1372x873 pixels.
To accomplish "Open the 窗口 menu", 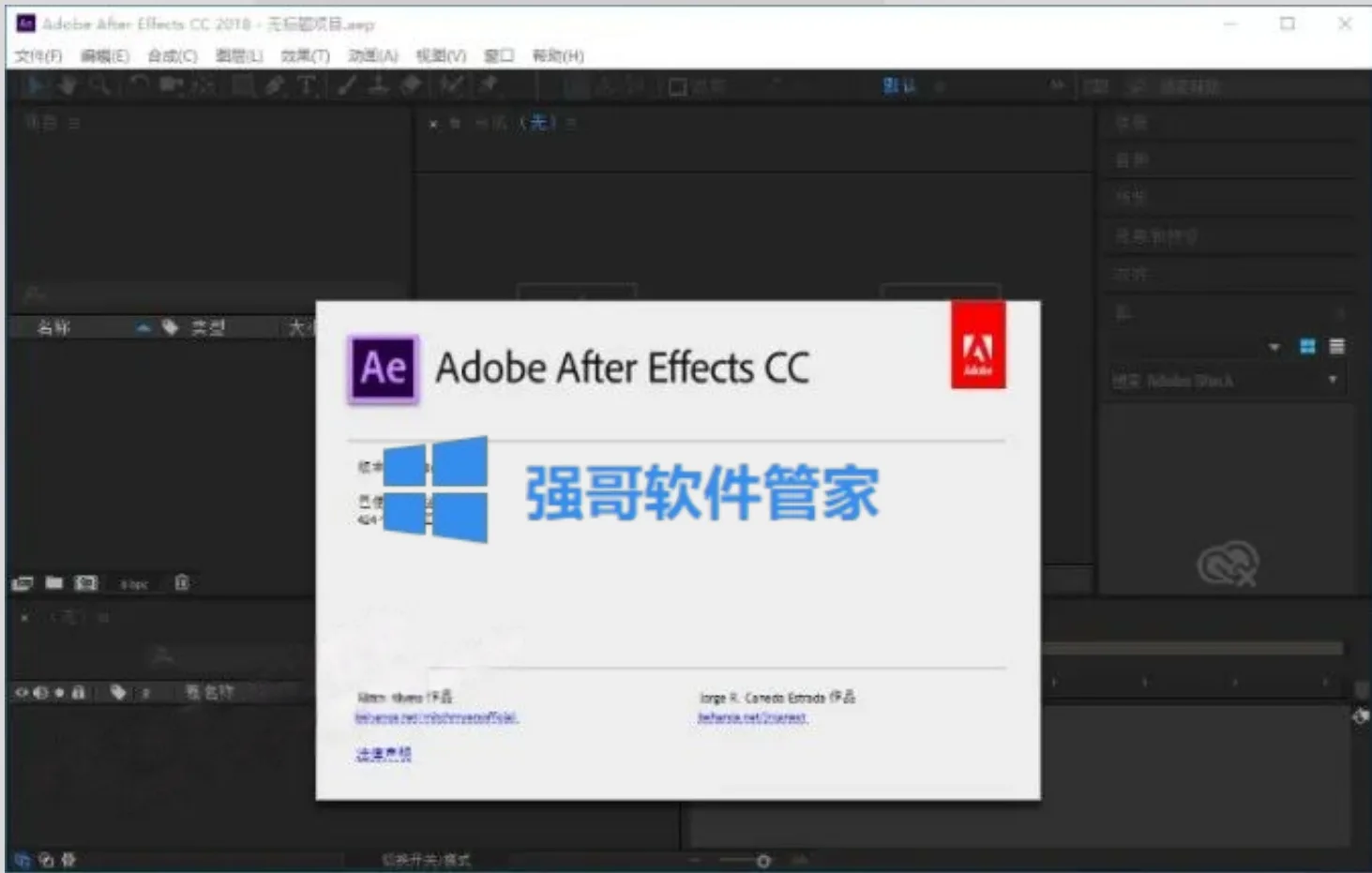I will (499, 55).
